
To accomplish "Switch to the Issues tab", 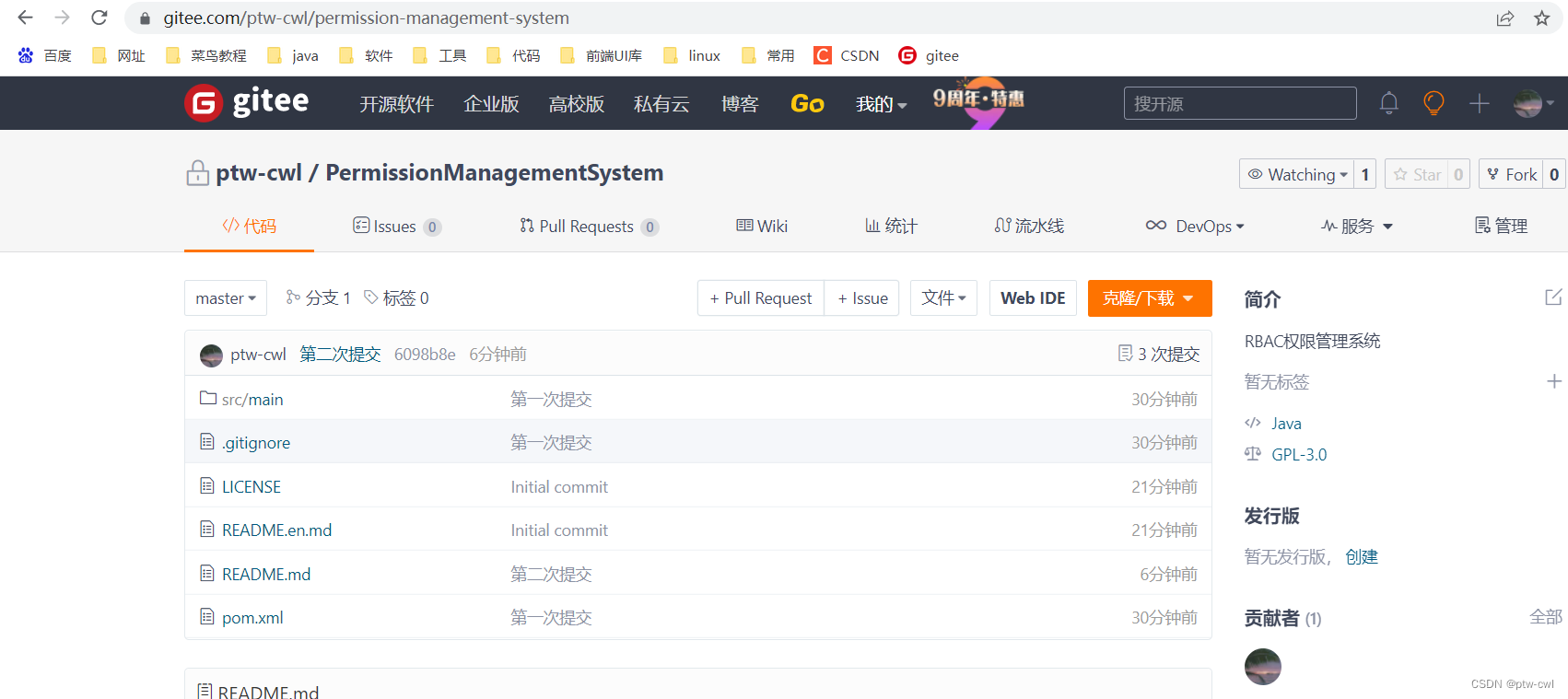I will (x=397, y=226).
